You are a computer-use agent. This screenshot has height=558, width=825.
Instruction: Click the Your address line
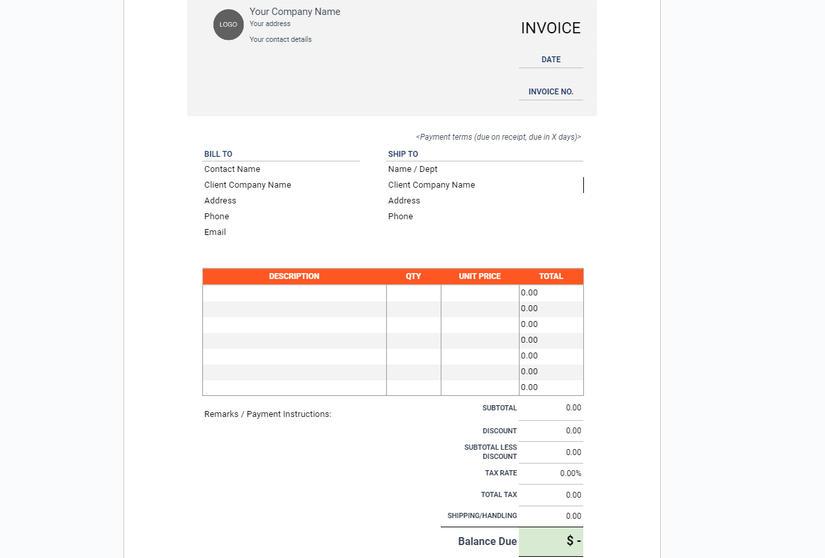click(x=270, y=24)
